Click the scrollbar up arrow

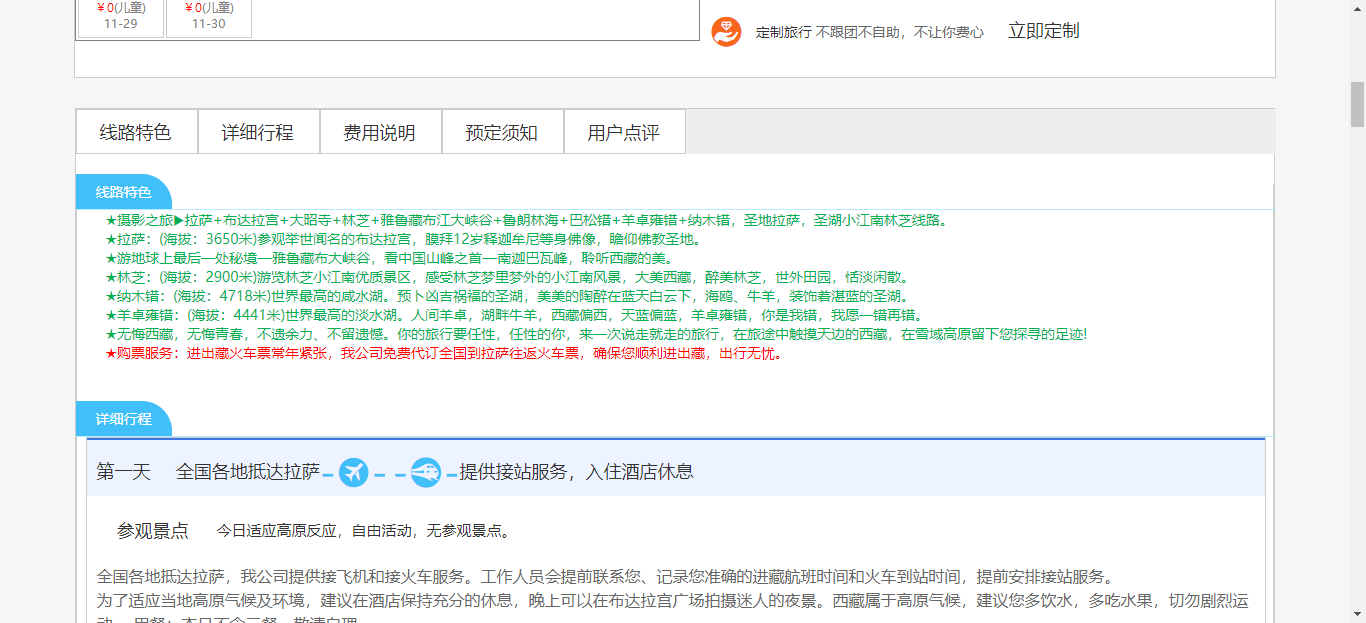pyautogui.click(x=1357, y=8)
